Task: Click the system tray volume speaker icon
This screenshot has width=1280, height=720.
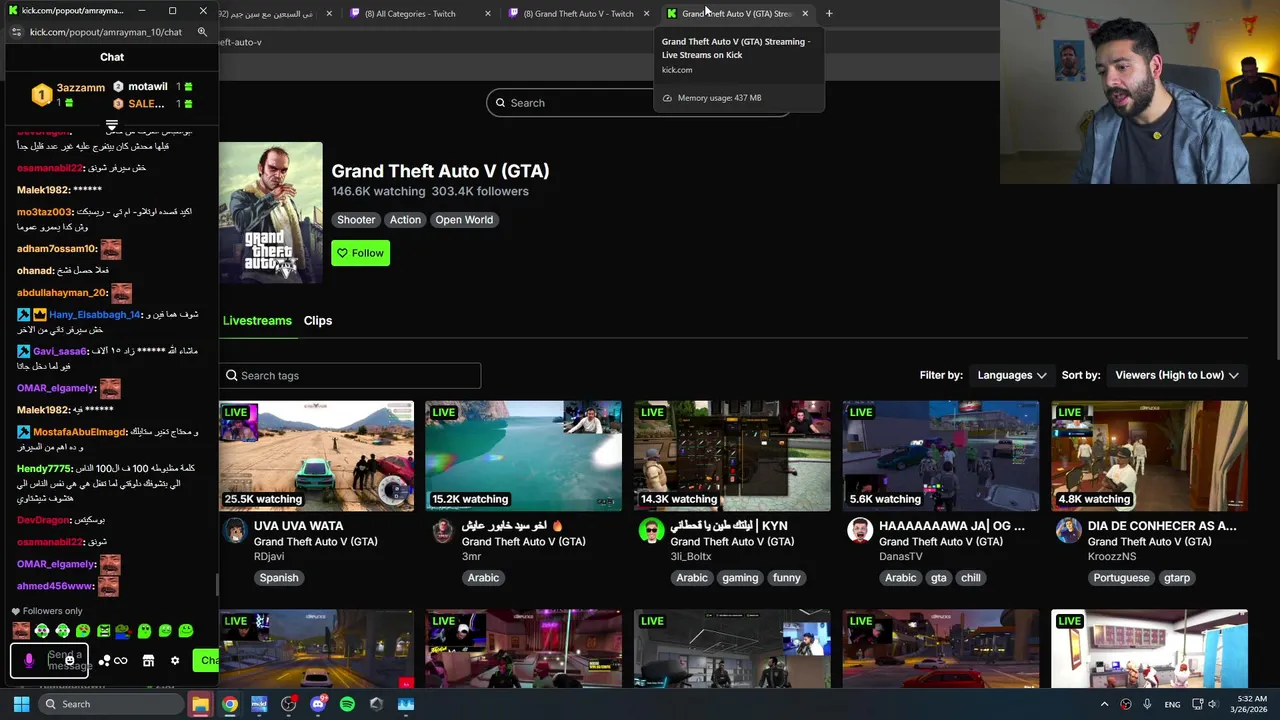Action: tap(1212, 704)
